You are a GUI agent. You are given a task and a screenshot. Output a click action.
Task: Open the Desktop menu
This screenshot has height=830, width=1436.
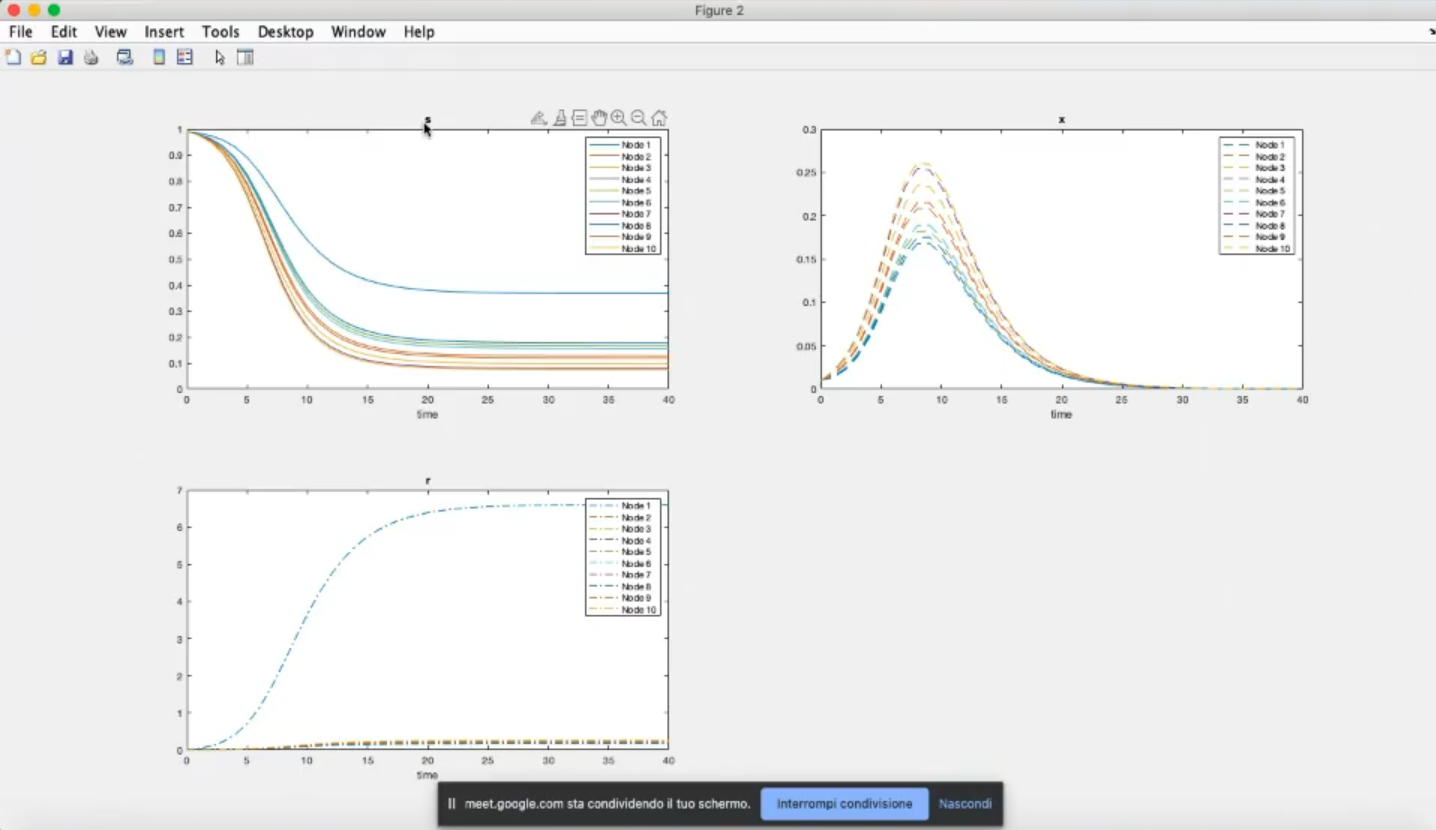285,32
